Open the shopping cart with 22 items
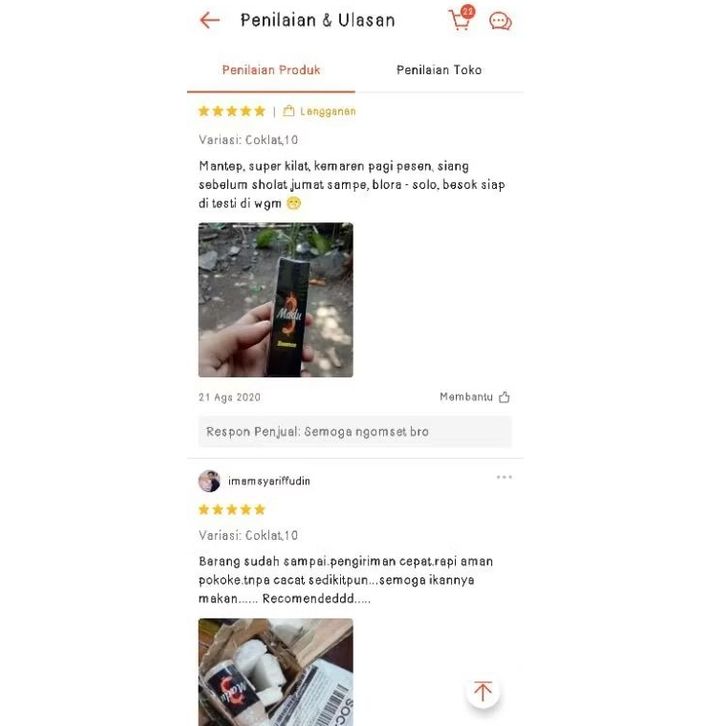The image size is (726, 726). coord(462,19)
